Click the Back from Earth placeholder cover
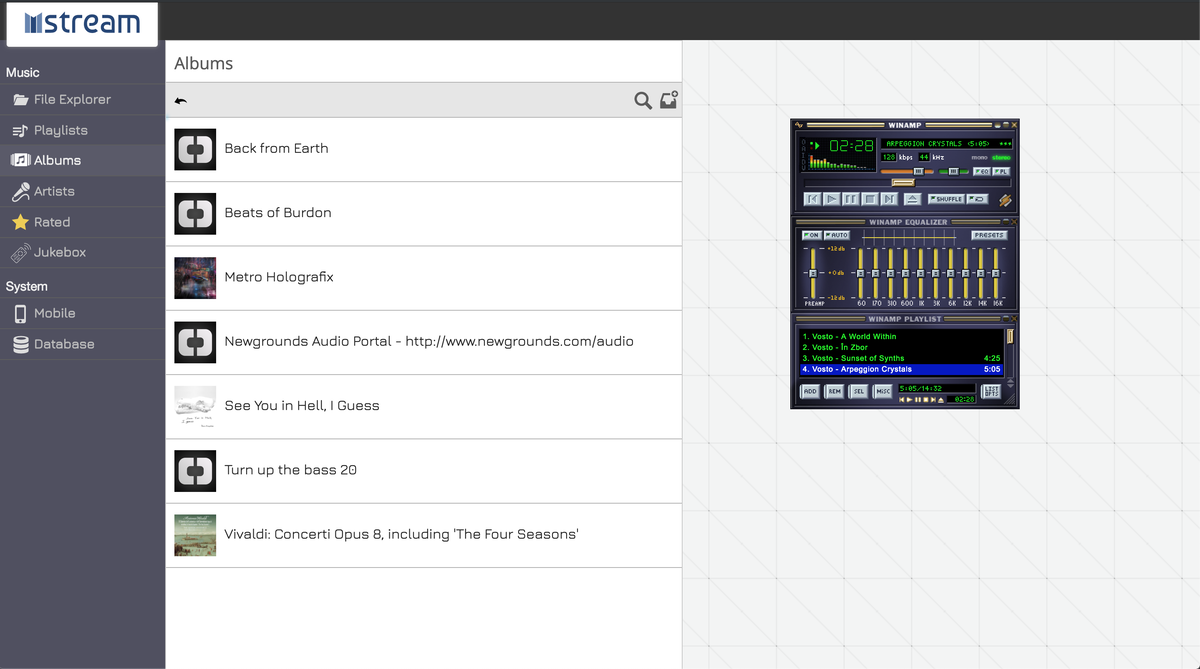The height and width of the screenshot is (669, 1200). coord(195,149)
